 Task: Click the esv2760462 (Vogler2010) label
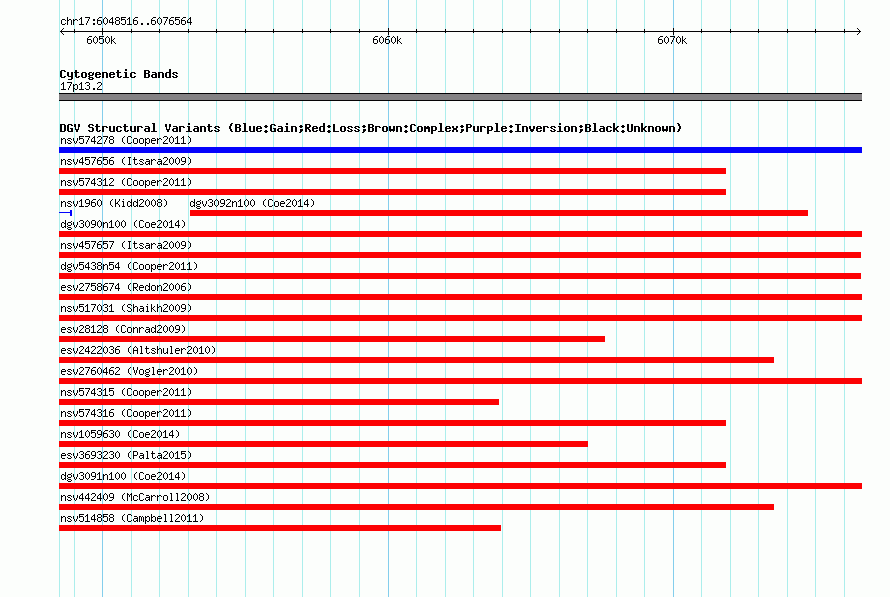tap(129, 371)
